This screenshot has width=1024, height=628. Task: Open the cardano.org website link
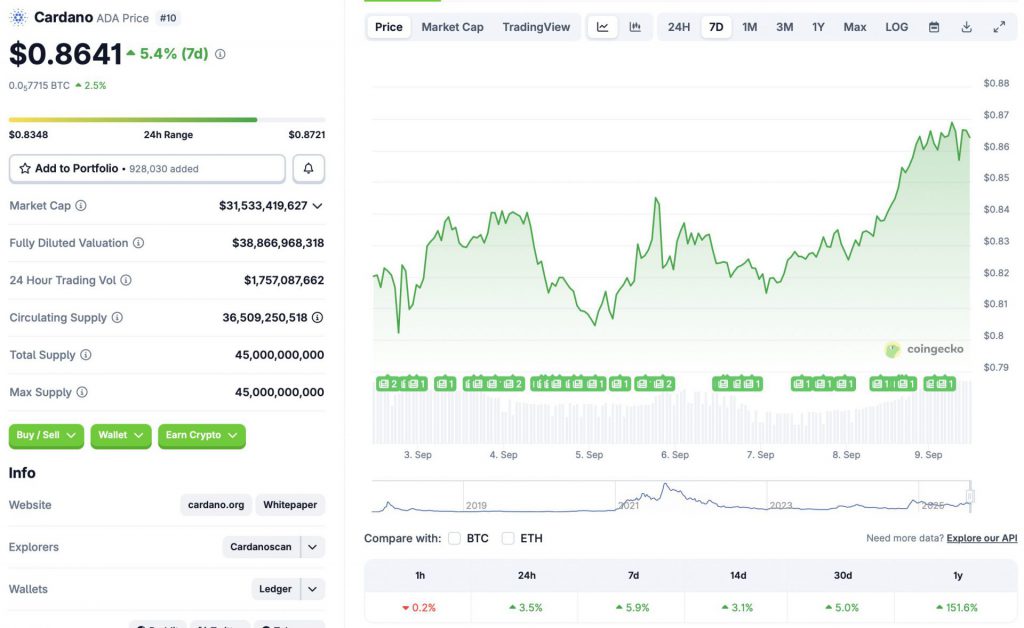point(216,505)
